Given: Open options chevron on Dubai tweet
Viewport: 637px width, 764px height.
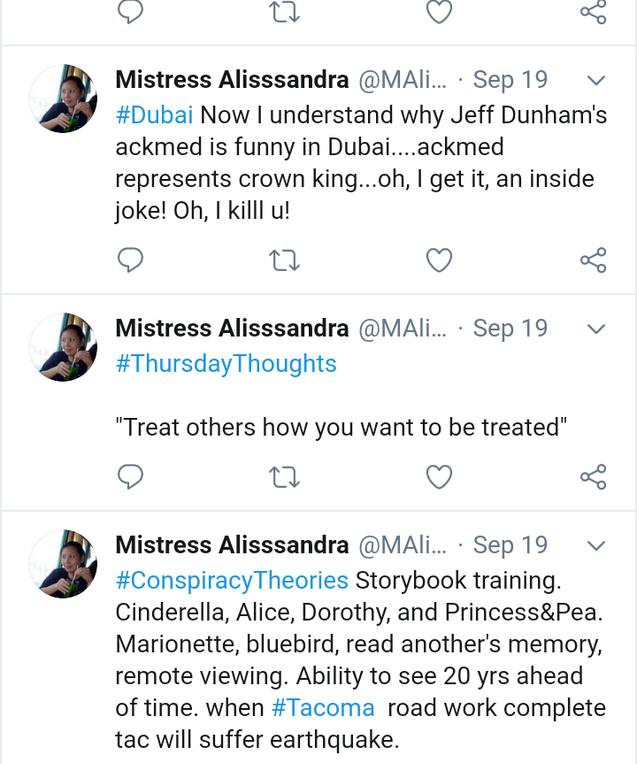Looking at the screenshot, I should click(595, 80).
